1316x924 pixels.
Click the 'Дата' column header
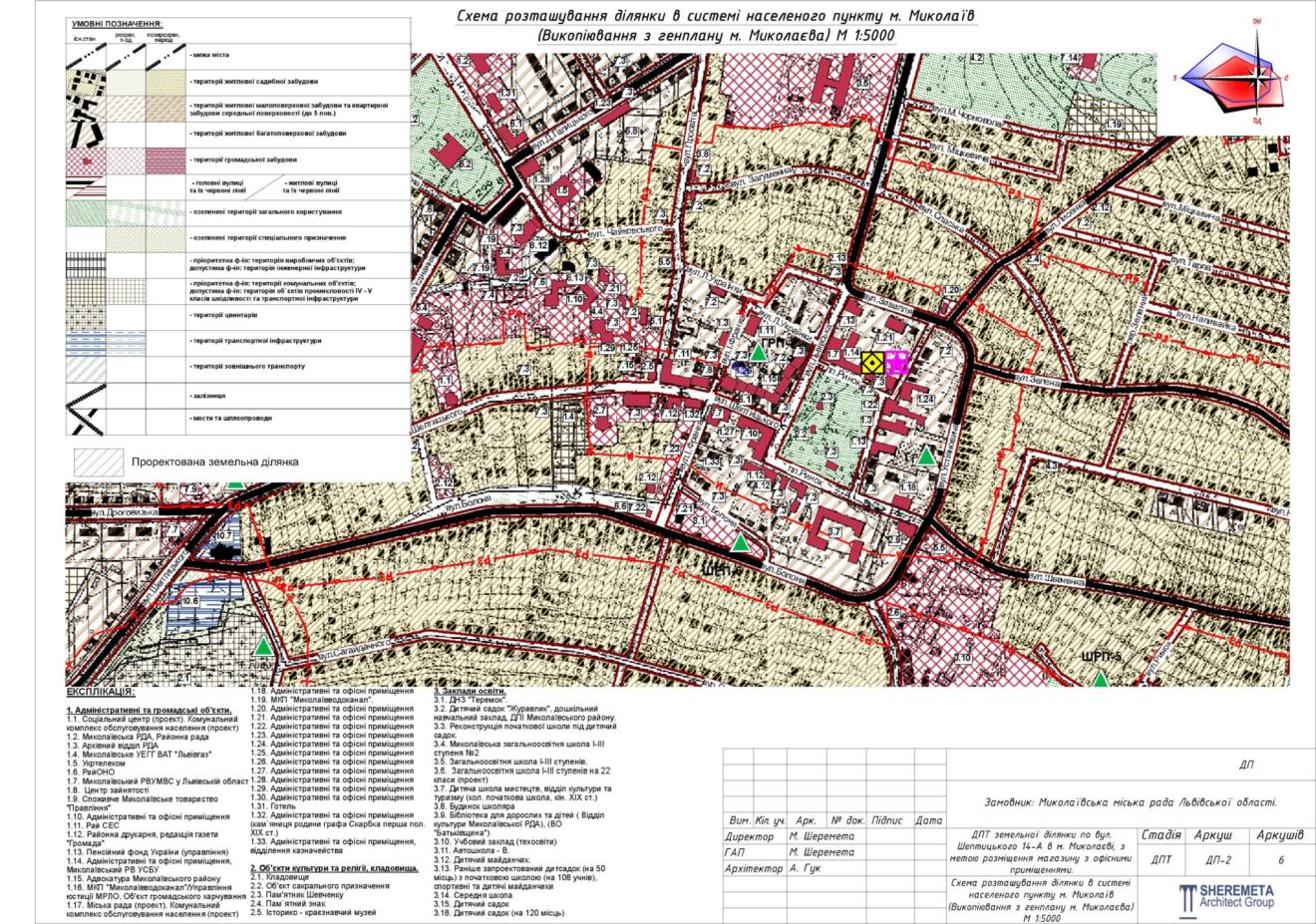pos(928,821)
